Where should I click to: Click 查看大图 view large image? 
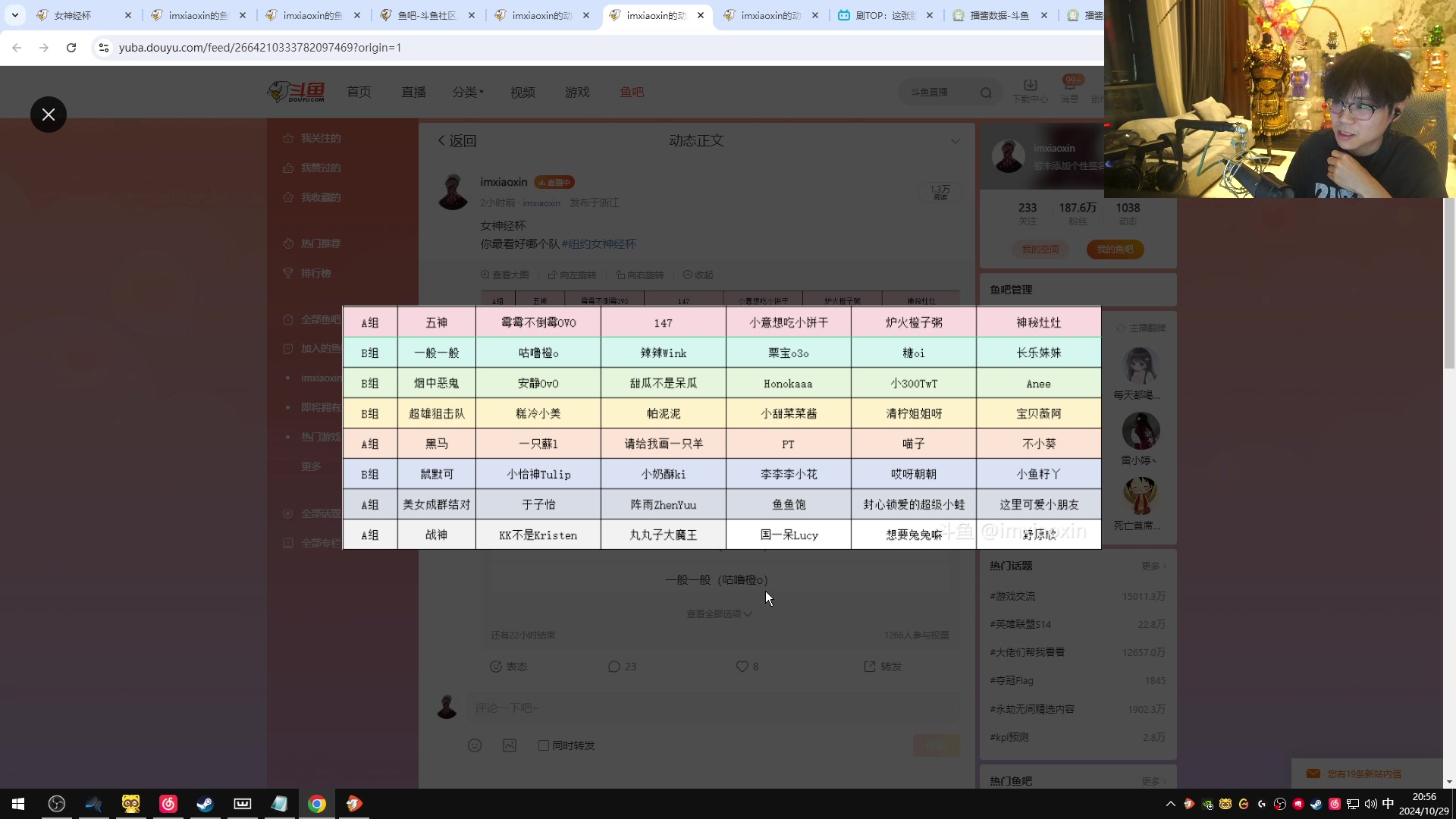(505, 275)
